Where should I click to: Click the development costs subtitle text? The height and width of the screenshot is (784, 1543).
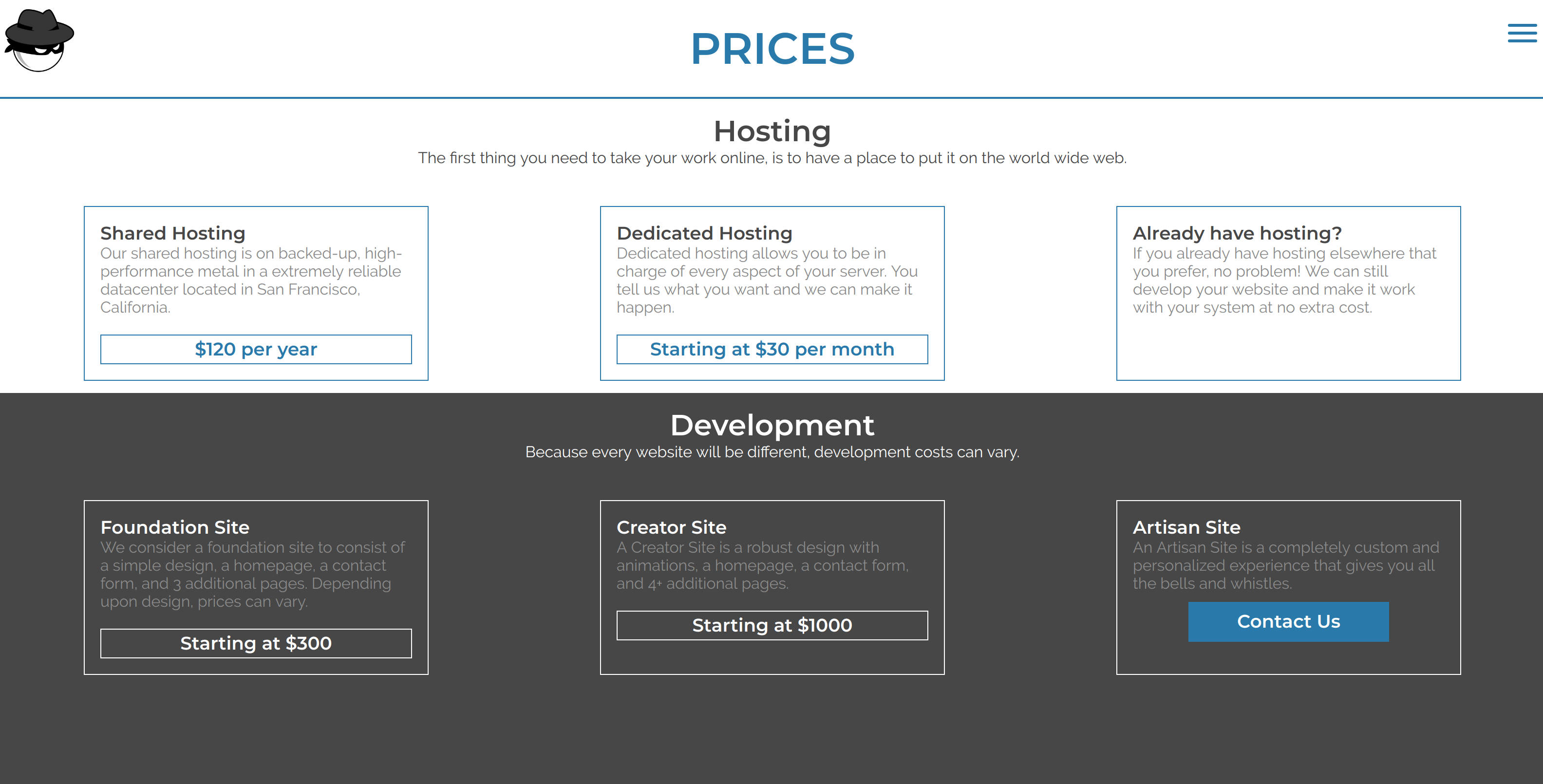(771, 452)
